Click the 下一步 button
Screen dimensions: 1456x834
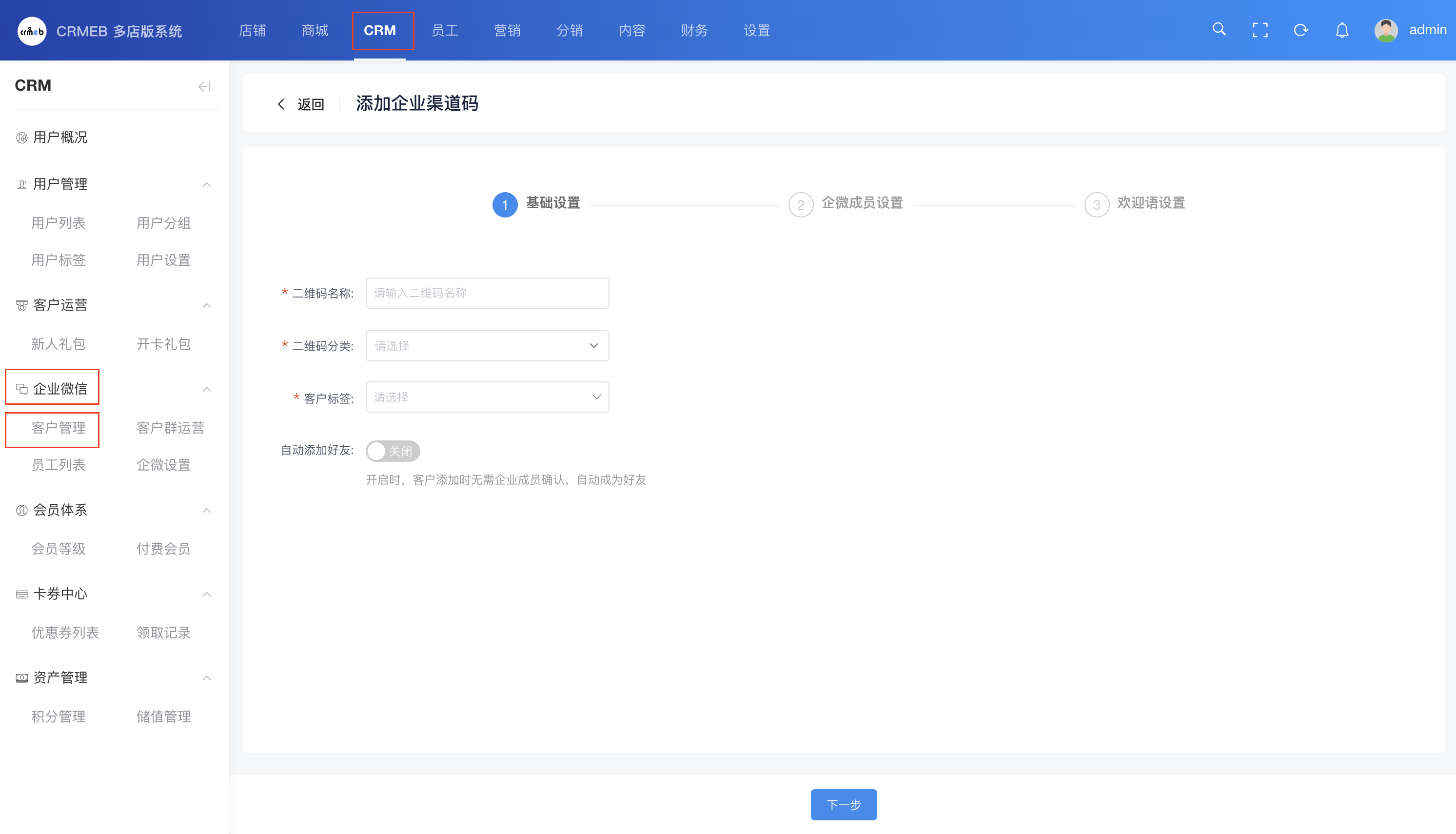pyautogui.click(x=844, y=805)
